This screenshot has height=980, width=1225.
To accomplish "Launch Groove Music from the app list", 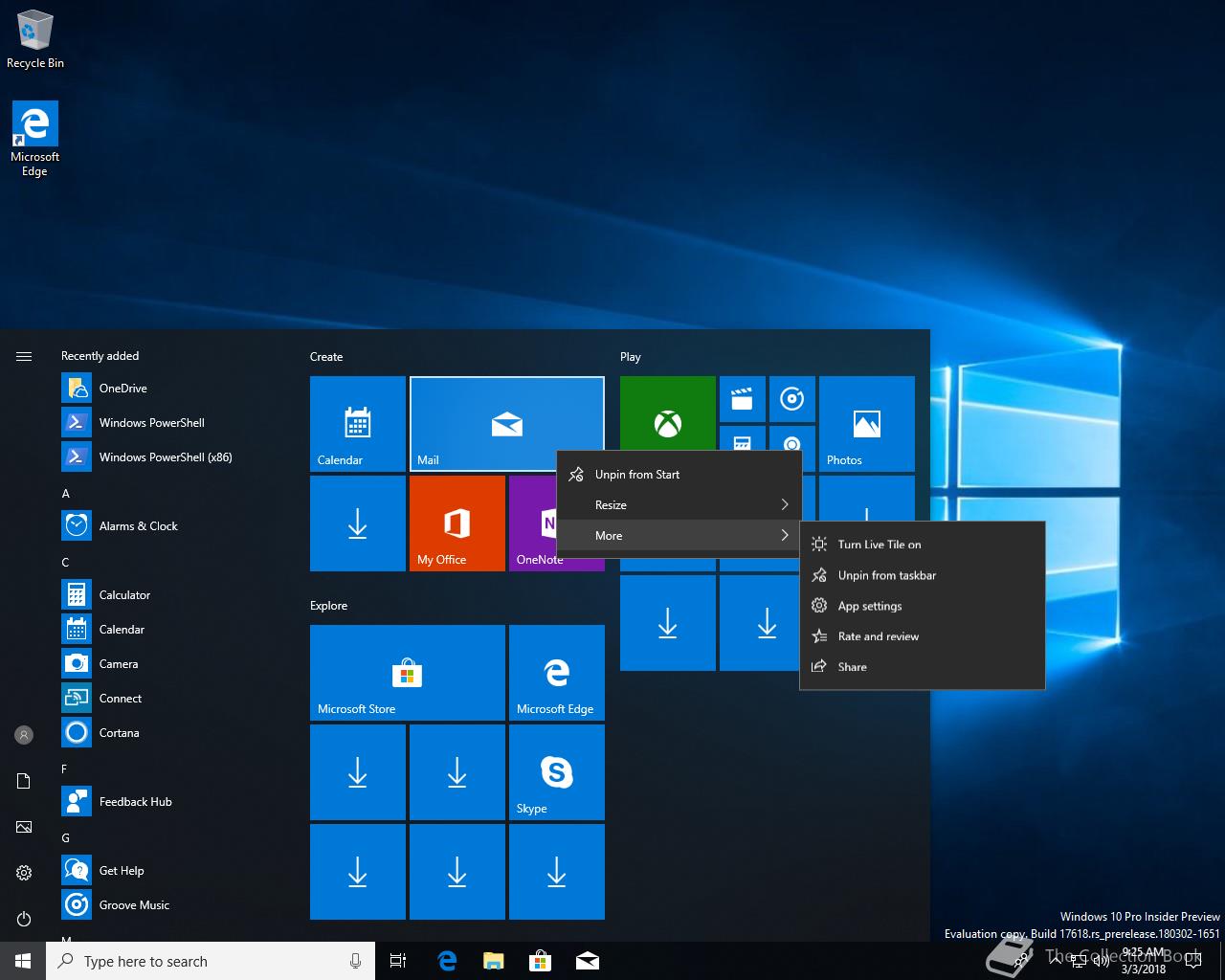I will point(153,904).
